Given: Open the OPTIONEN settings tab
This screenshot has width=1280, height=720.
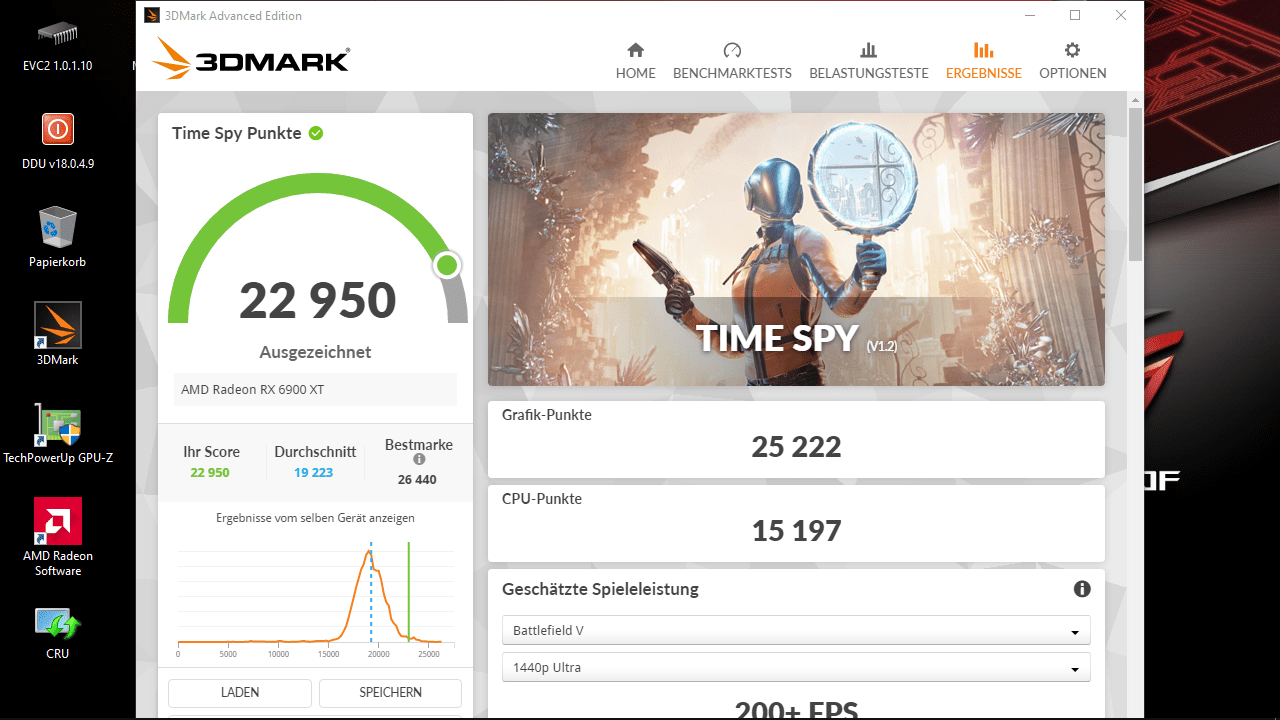Looking at the screenshot, I should 1072,61.
